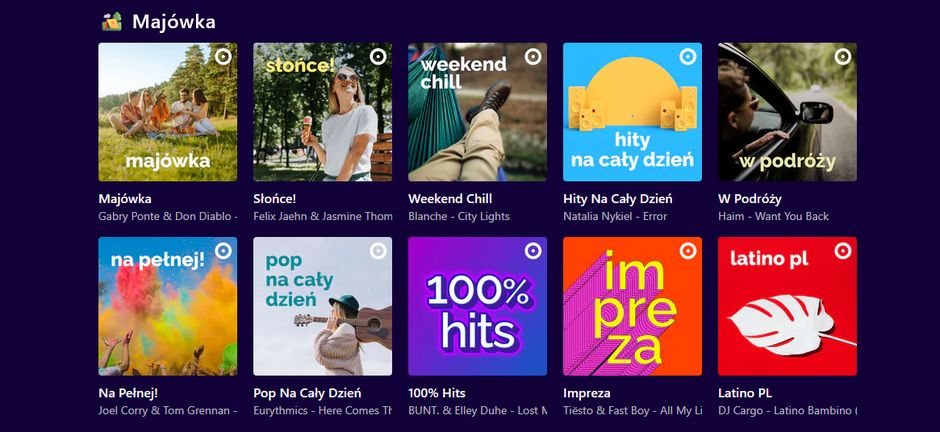Click the Impreza title below its cover
This screenshot has width=940, height=432.
(x=587, y=393)
